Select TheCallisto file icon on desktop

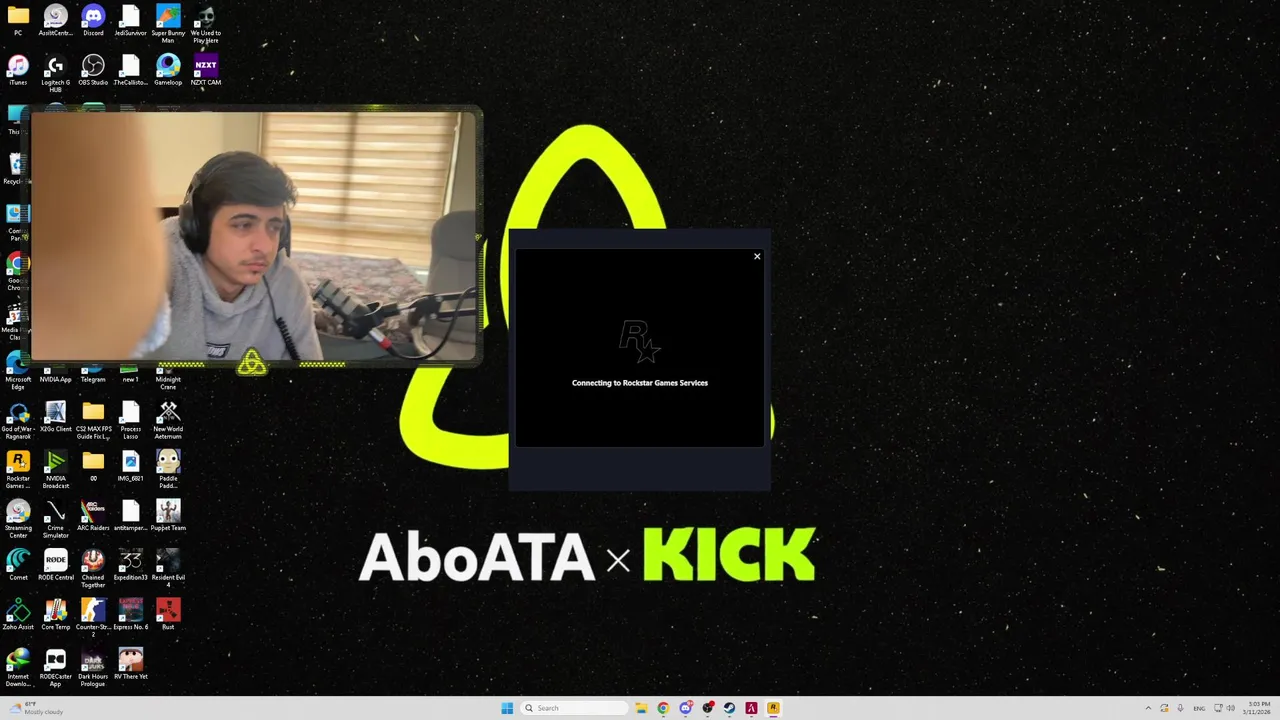(x=130, y=70)
